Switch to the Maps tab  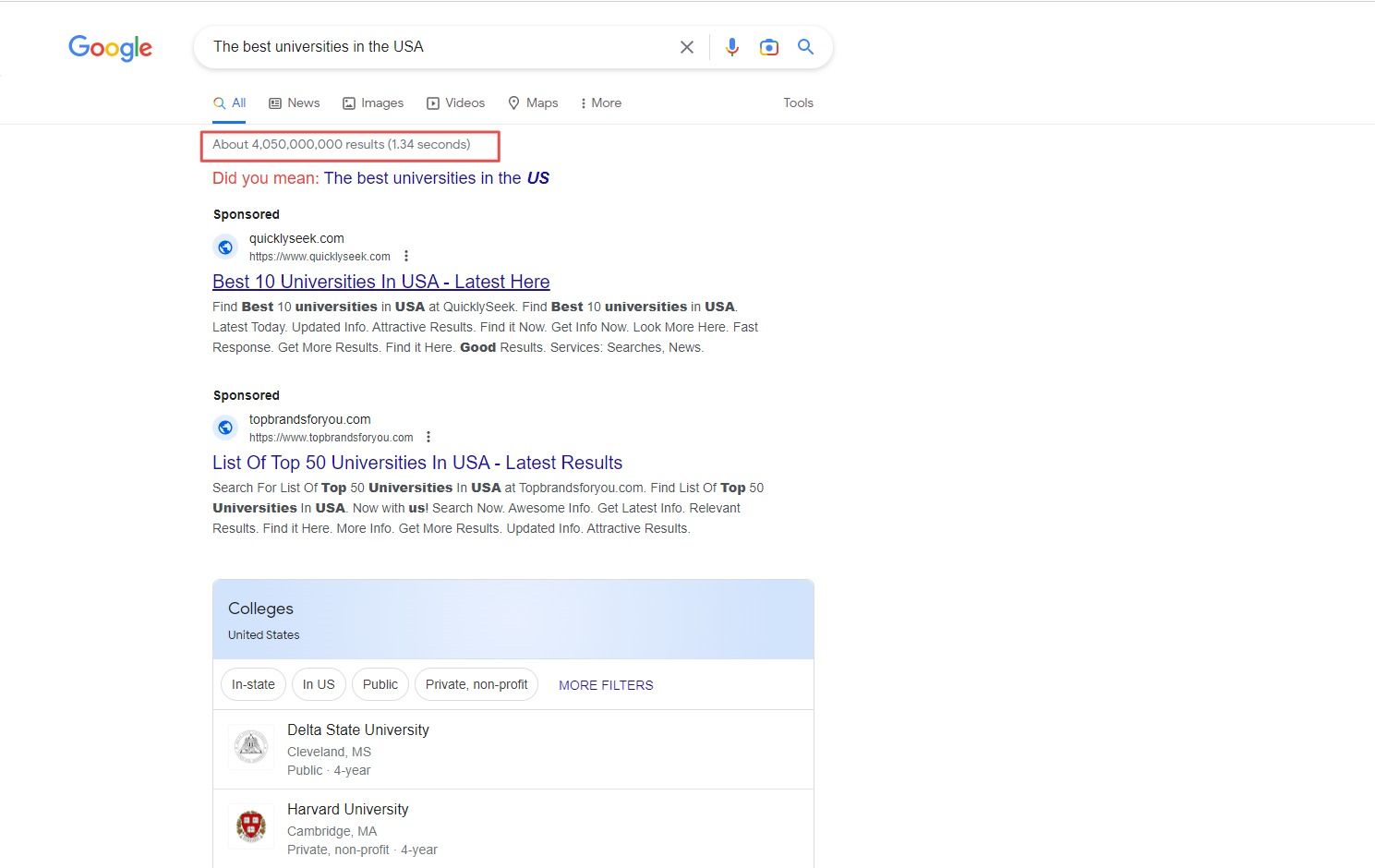click(x=533, y=102)
